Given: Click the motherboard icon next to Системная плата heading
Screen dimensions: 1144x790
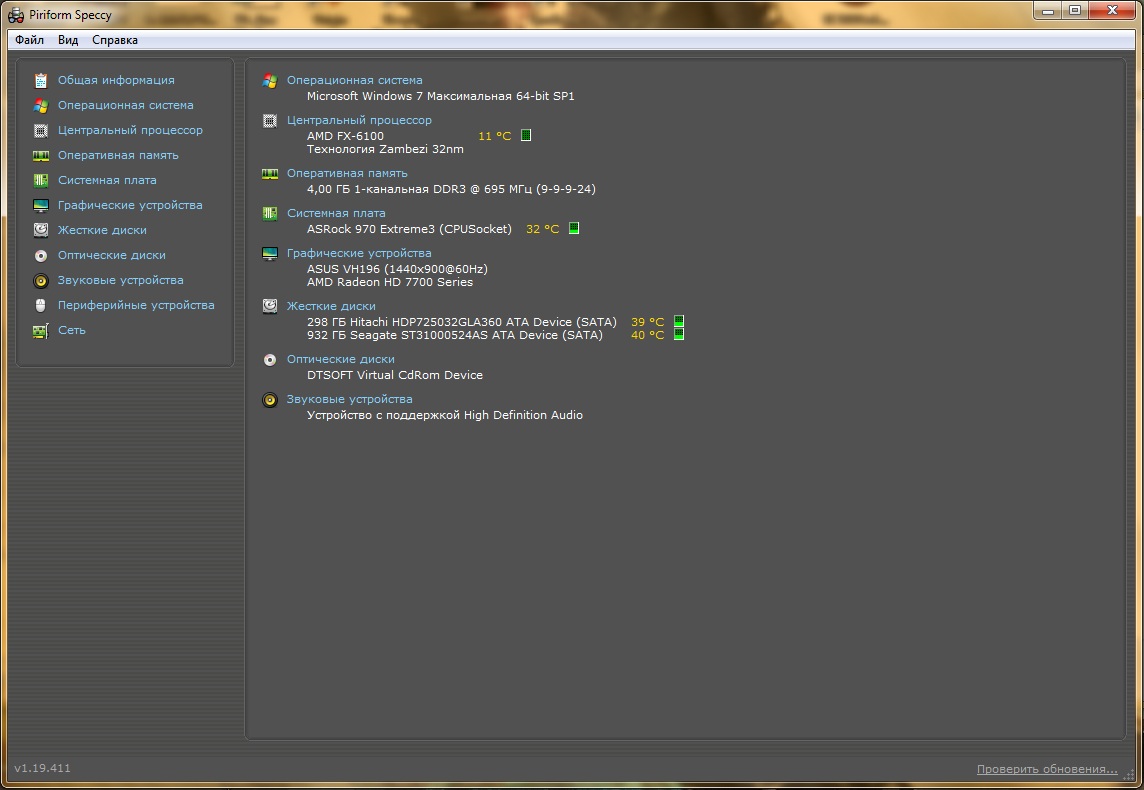Looking at the screenshot, I should tap(270, 213).
